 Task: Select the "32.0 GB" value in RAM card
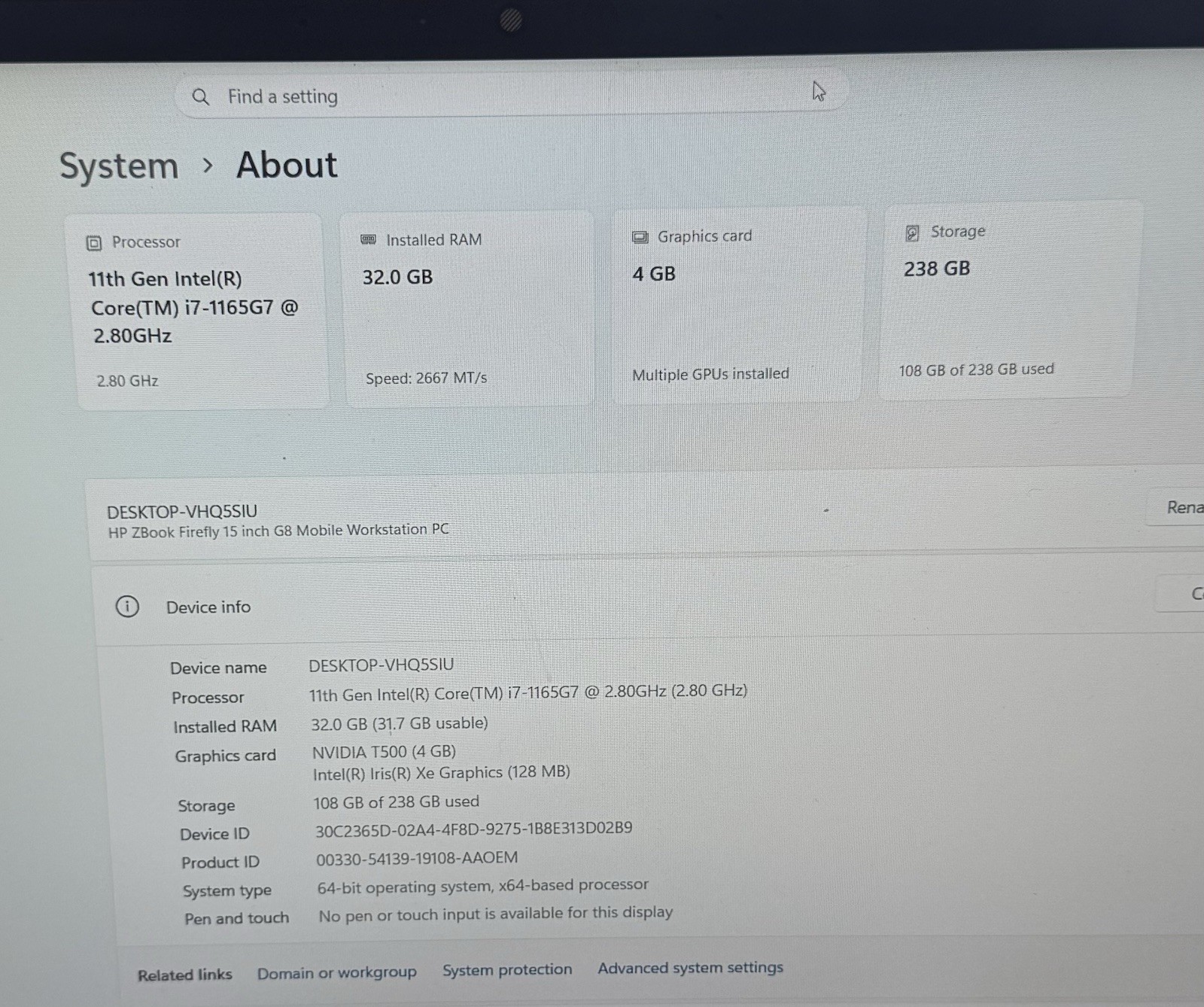pos(397,278)
